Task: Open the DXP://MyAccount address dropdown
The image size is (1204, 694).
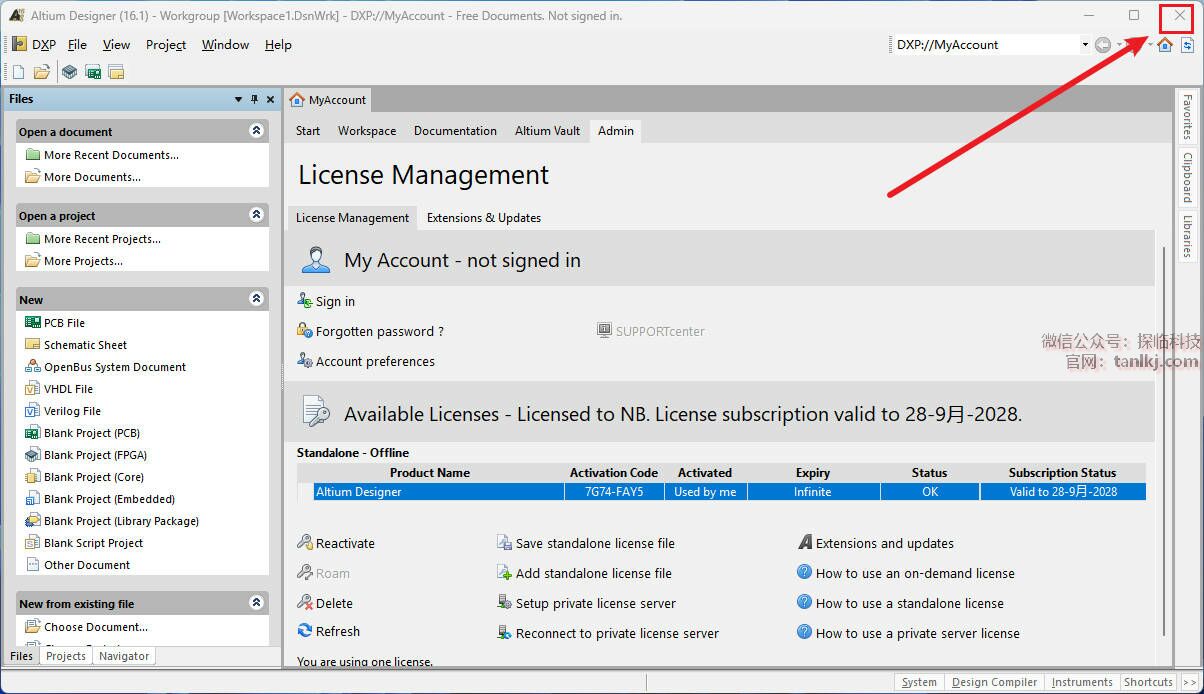Action: pyautogui.click(x=1085, y=44)
